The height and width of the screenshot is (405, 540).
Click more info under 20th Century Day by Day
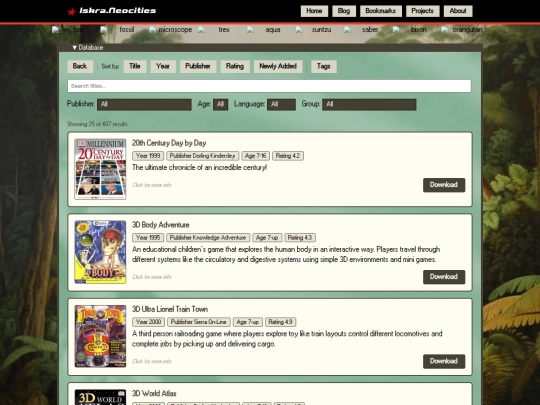(x=152, y=185)
